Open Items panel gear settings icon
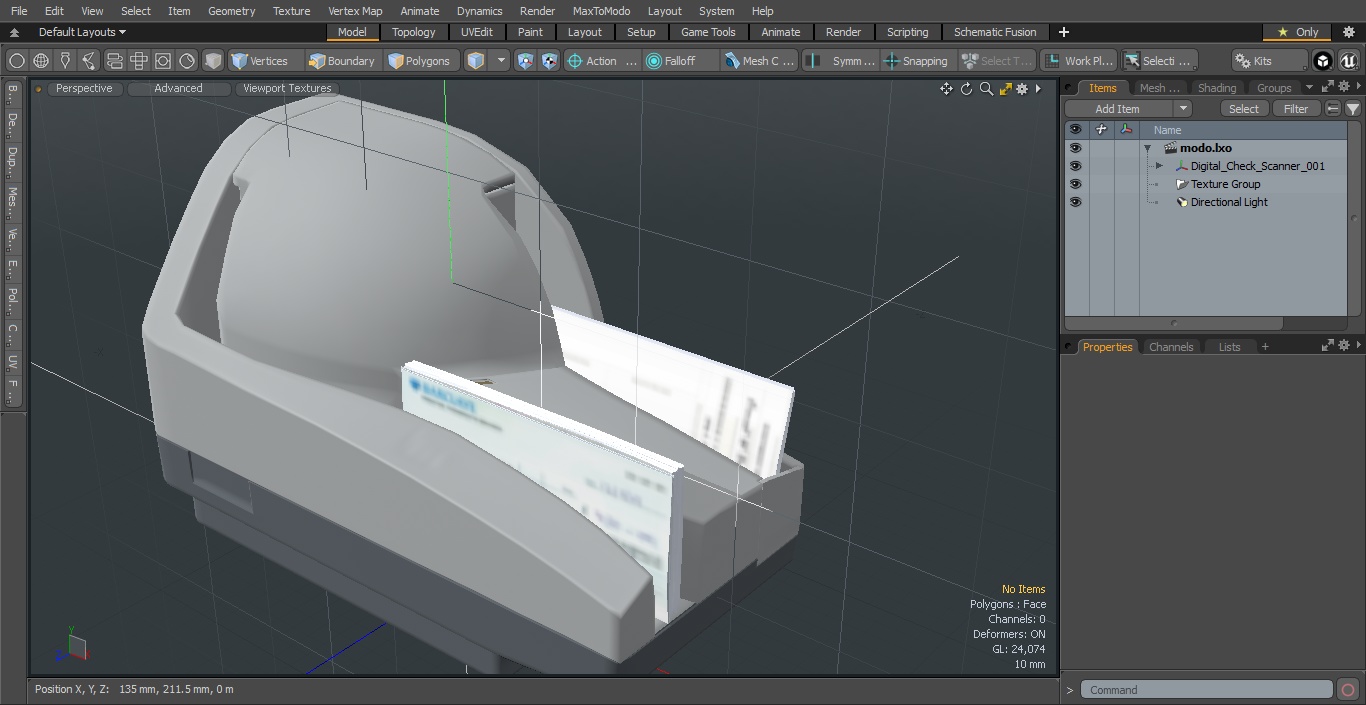The width and height of the screenshot is (1366, 705). tap(1344, 87)
